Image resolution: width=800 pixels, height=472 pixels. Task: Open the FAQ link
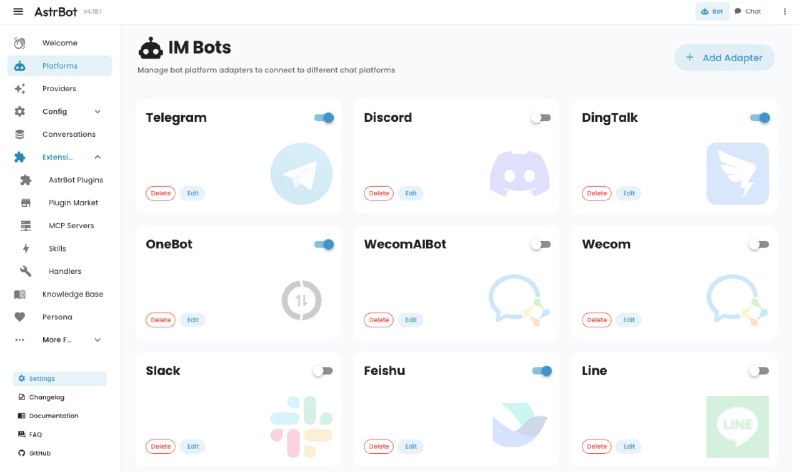coord(59,434)
